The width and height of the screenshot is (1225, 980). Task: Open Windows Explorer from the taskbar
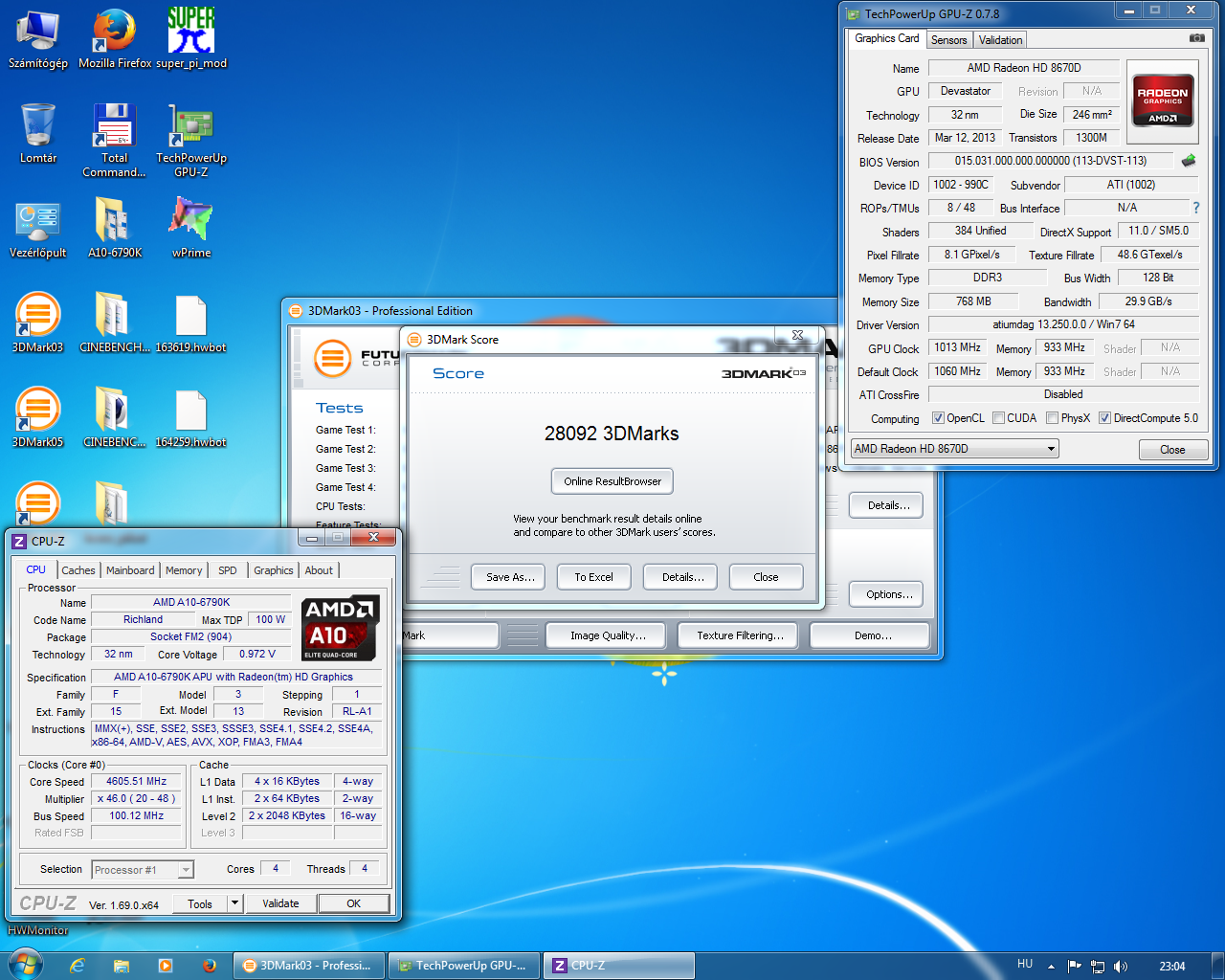pos(122,966)
